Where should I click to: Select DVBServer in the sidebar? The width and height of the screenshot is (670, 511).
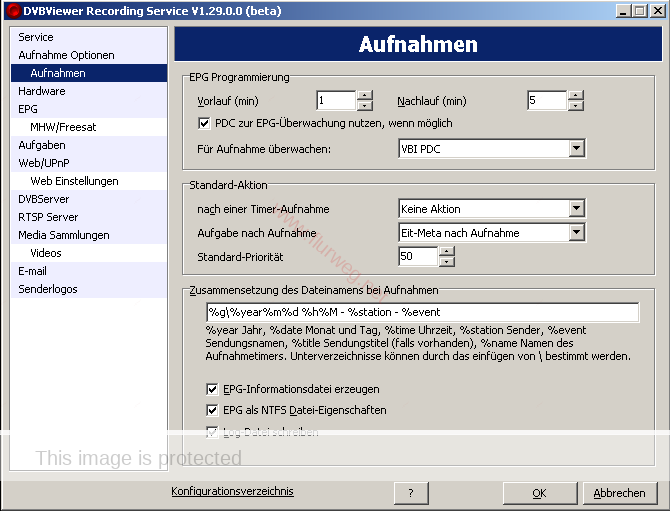click(x=89, y=199)
